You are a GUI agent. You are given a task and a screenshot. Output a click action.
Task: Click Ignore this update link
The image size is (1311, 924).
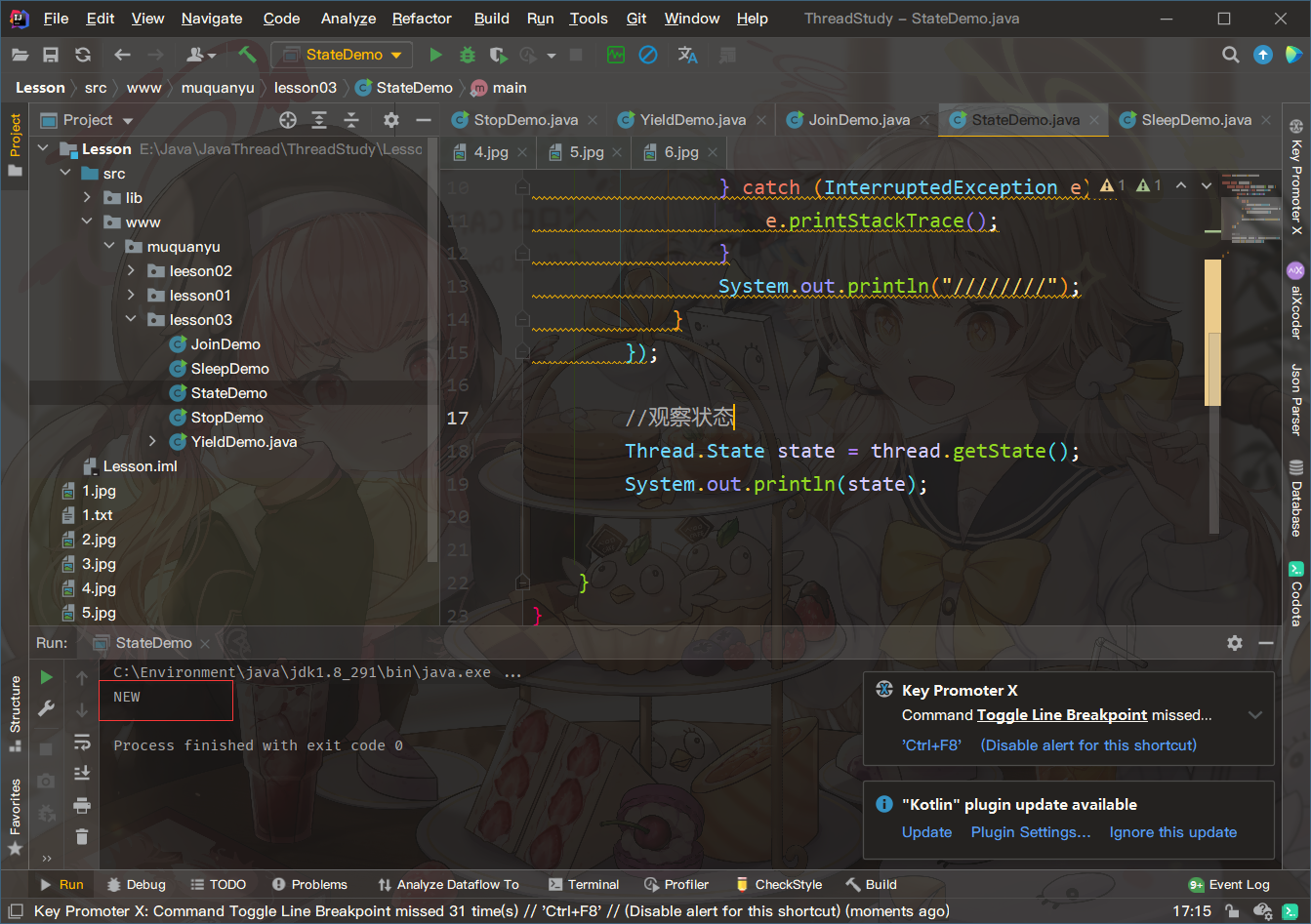[x=1173, y=832]
